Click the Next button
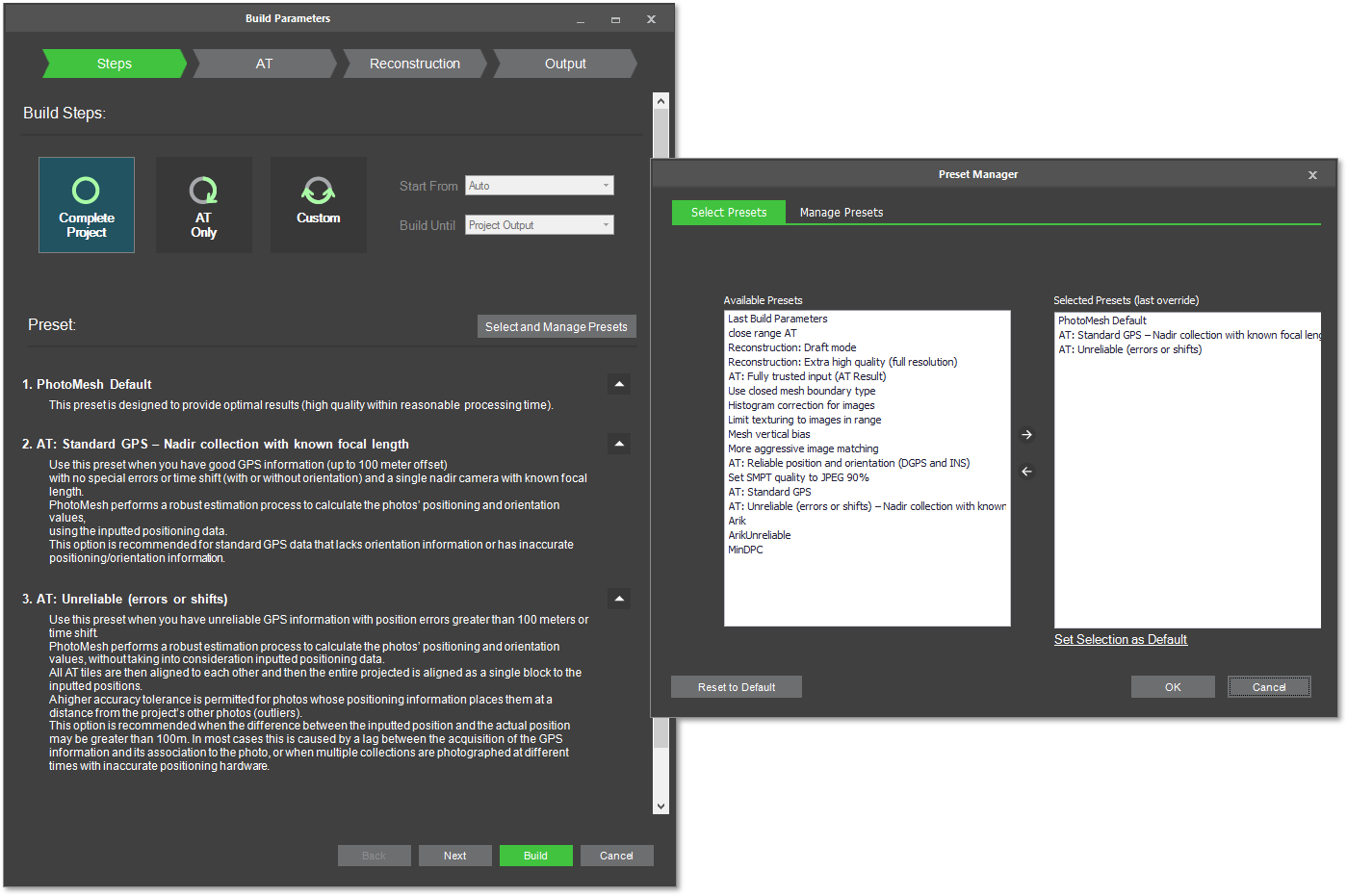Image resolution: width=1347 pixels, height=896 pixels. (x=455, y=856)
